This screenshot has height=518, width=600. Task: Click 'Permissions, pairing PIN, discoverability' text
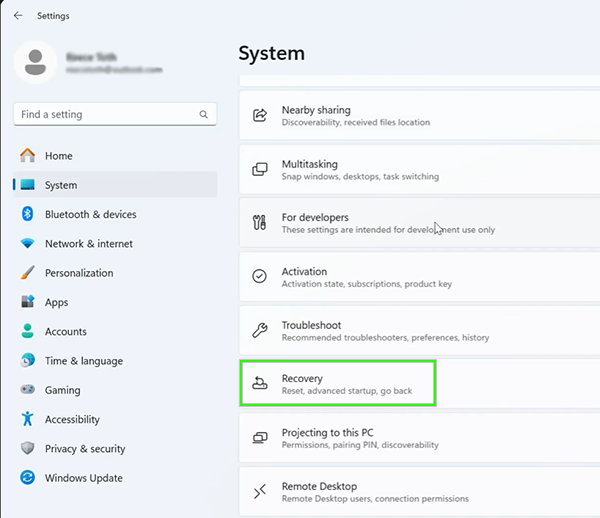[360, 445]
